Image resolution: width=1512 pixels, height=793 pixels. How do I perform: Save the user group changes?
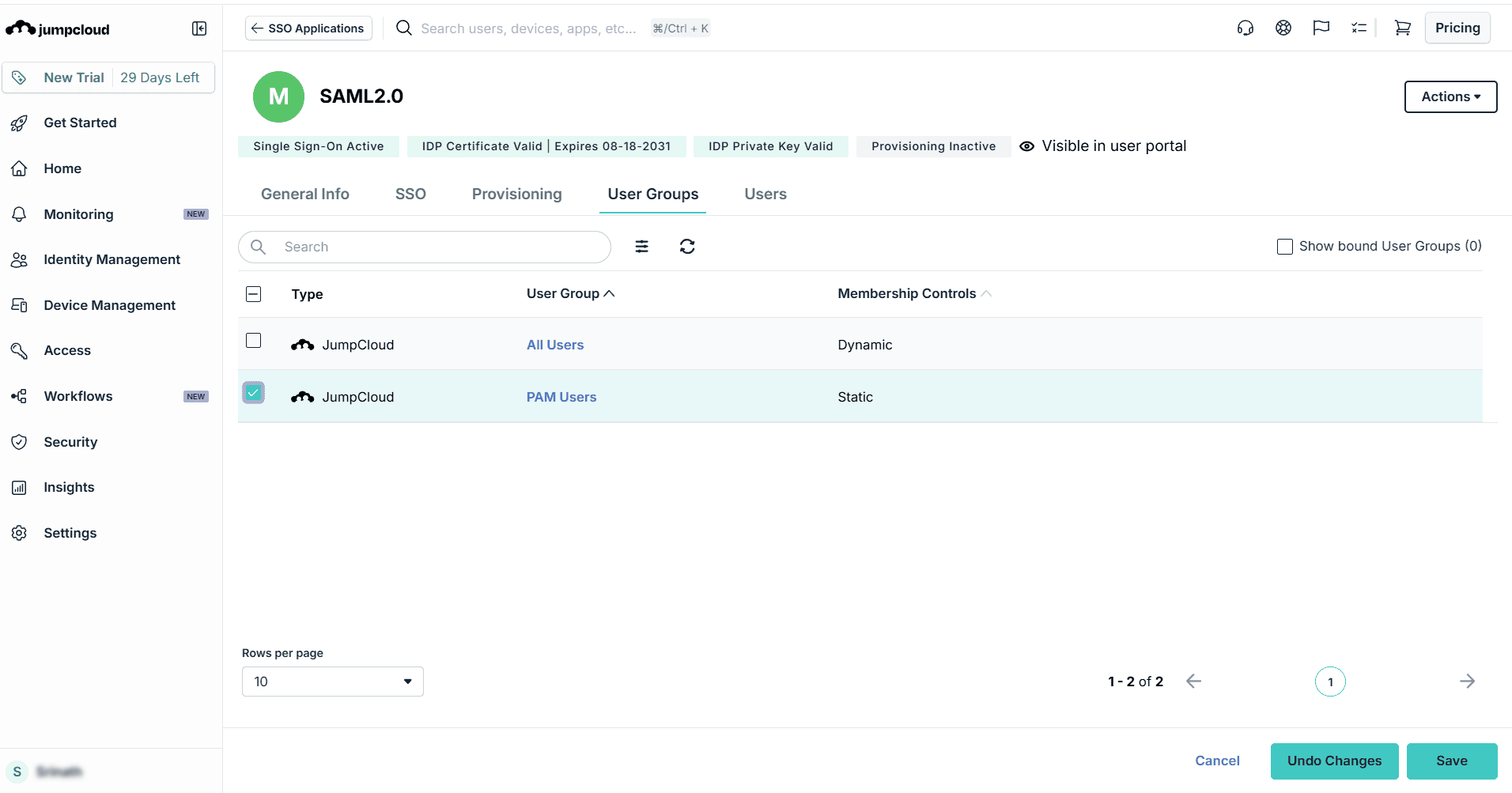pos(1452,761)
